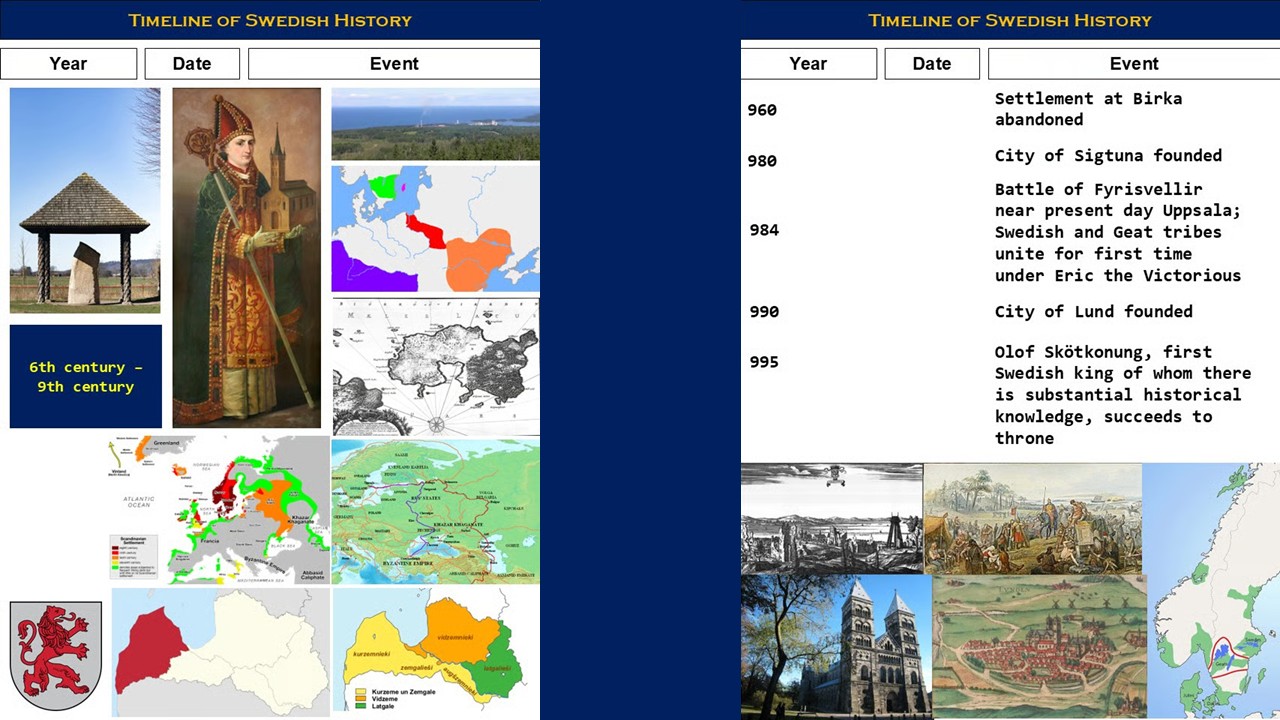This screenshot has height=720, width=1280.
Task: Click the old black-and-white island map
Action: pos(435,366)
